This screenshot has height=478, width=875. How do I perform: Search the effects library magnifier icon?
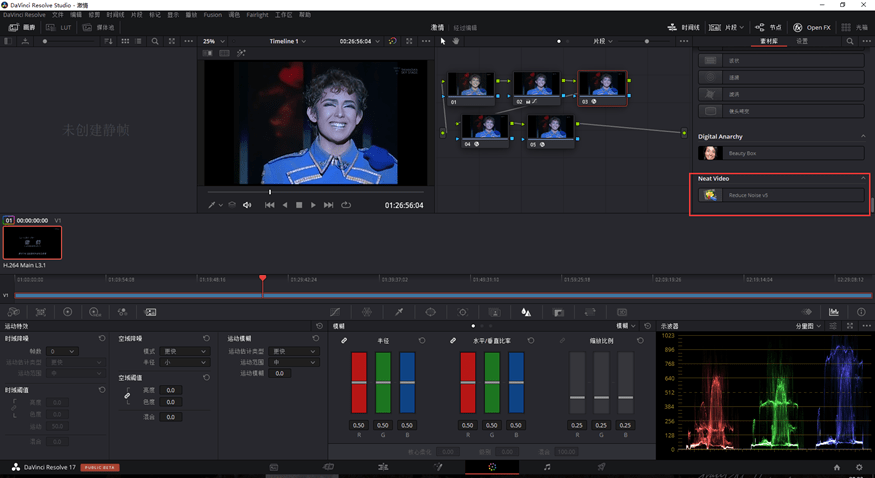[850, 41]
